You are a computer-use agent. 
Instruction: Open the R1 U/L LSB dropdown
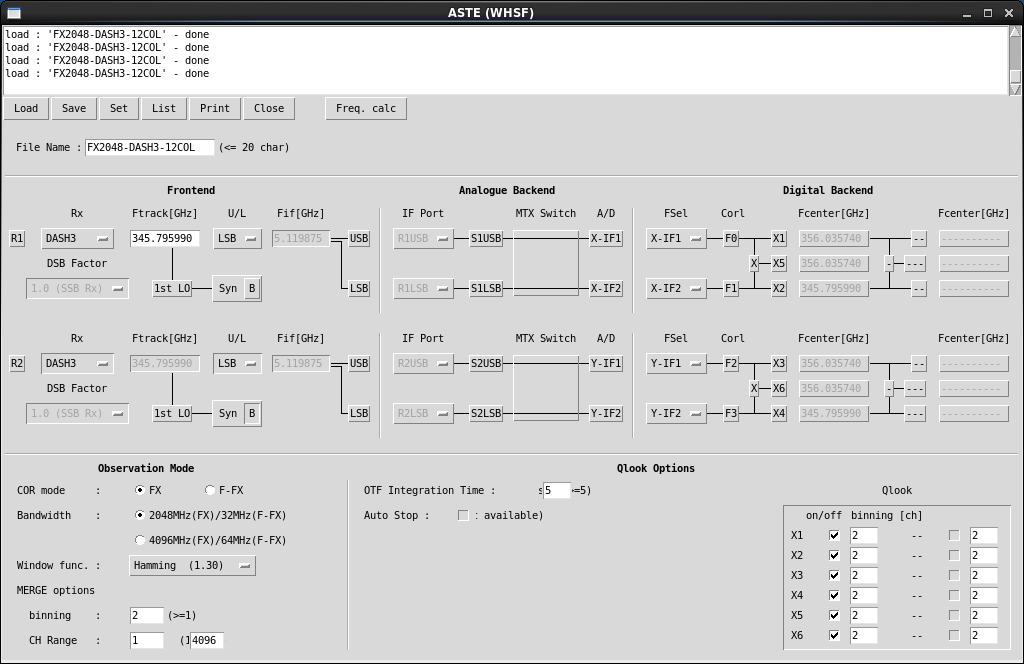237,238
